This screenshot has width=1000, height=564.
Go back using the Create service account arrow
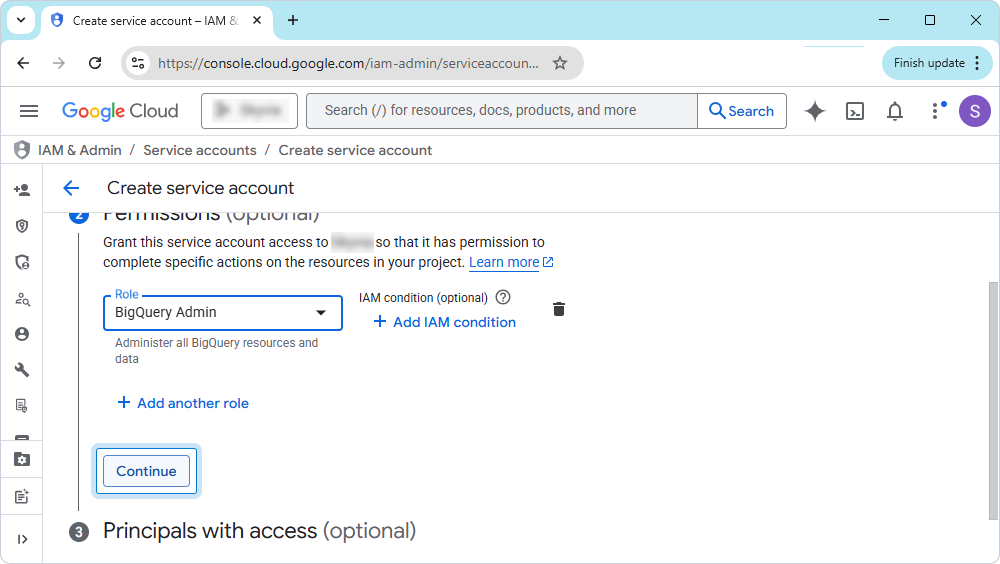click(71, 188)
